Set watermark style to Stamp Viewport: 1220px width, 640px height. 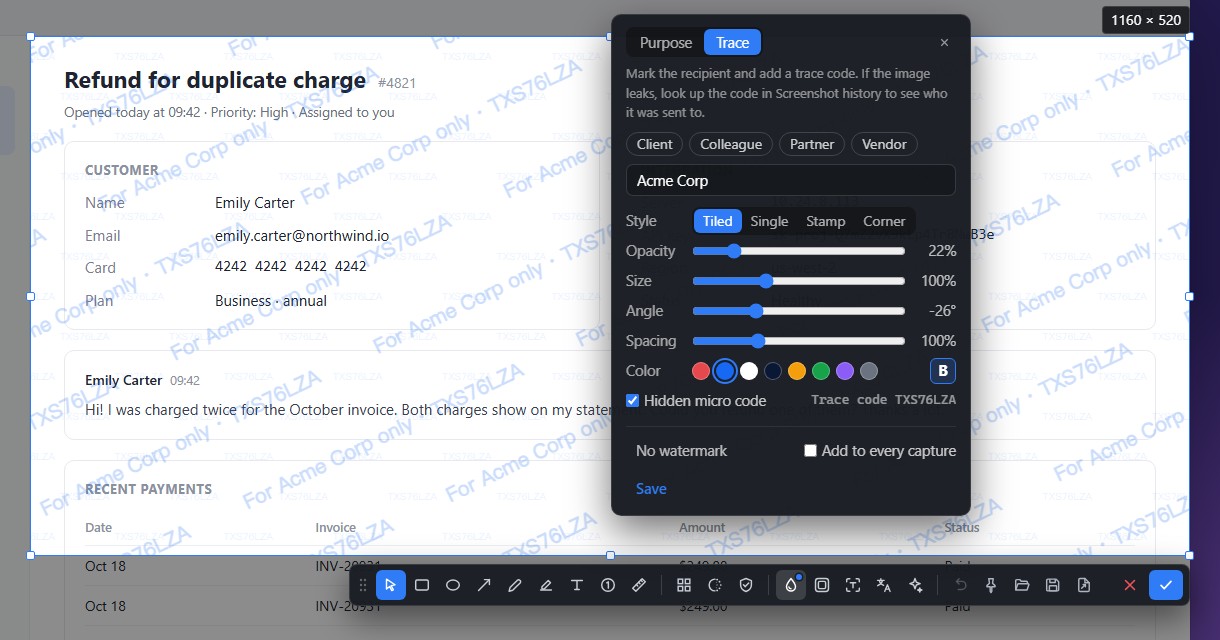pyautogui.click(x=826, y=221)
